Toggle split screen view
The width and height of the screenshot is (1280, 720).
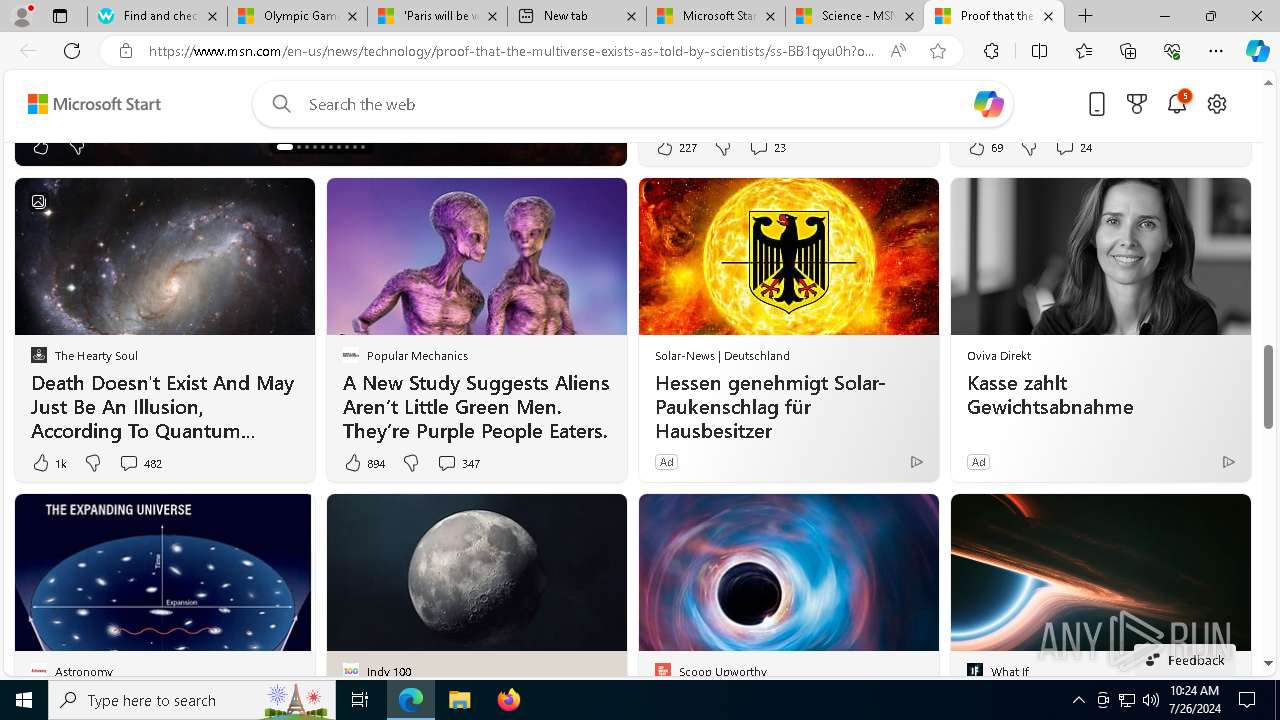[x=1039, y=51]
